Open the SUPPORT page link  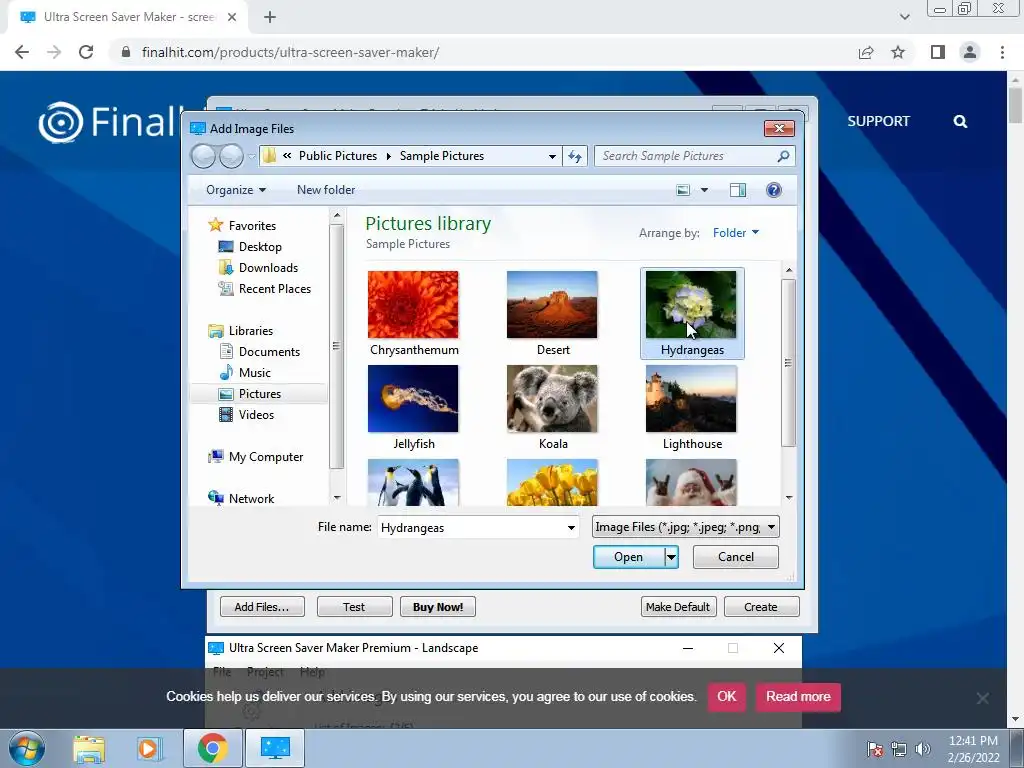coord(878,121)
